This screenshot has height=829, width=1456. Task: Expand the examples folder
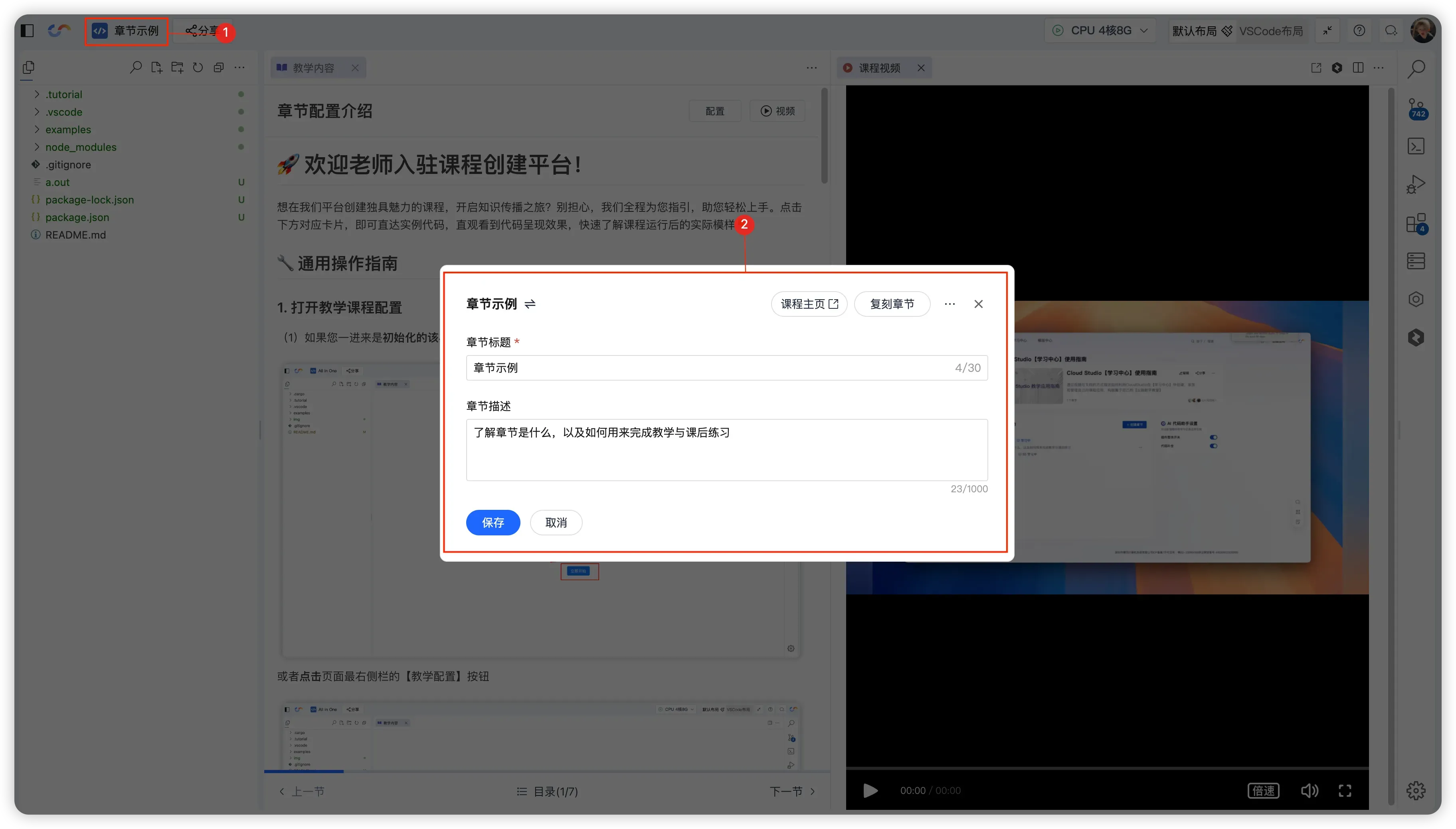[x=68, y=129]
